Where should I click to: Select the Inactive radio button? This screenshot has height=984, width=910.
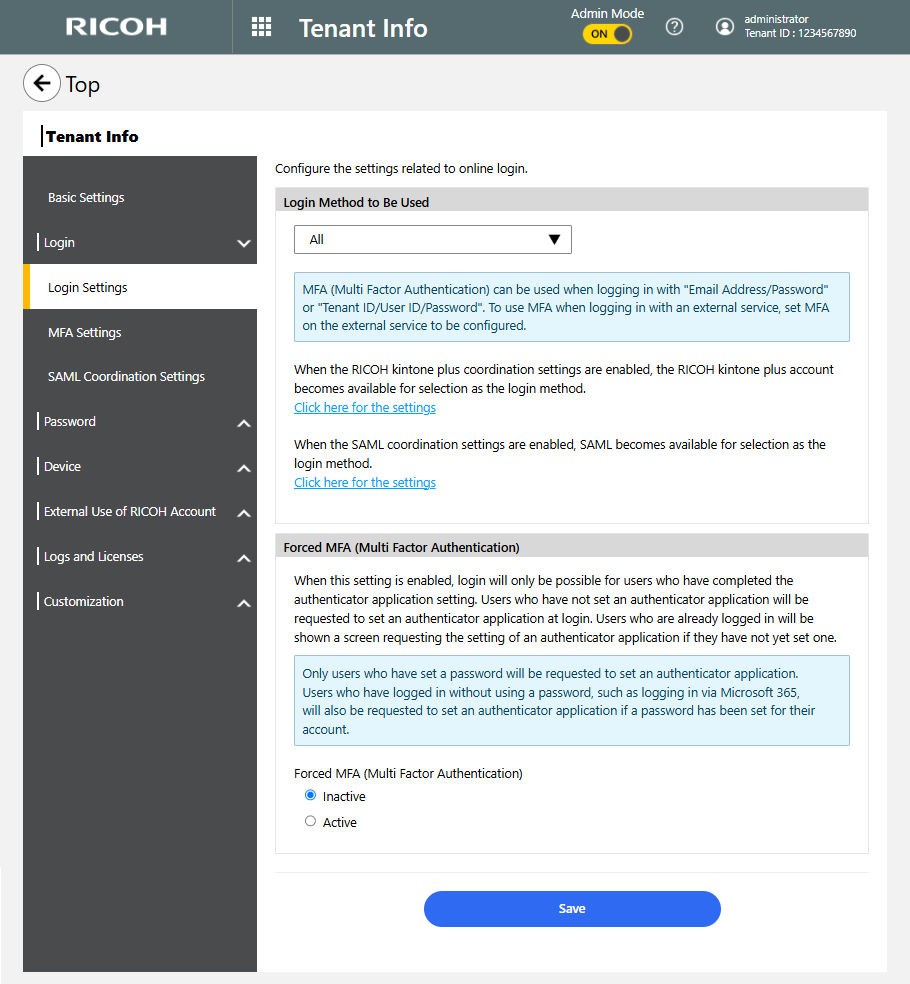(310, 796)
